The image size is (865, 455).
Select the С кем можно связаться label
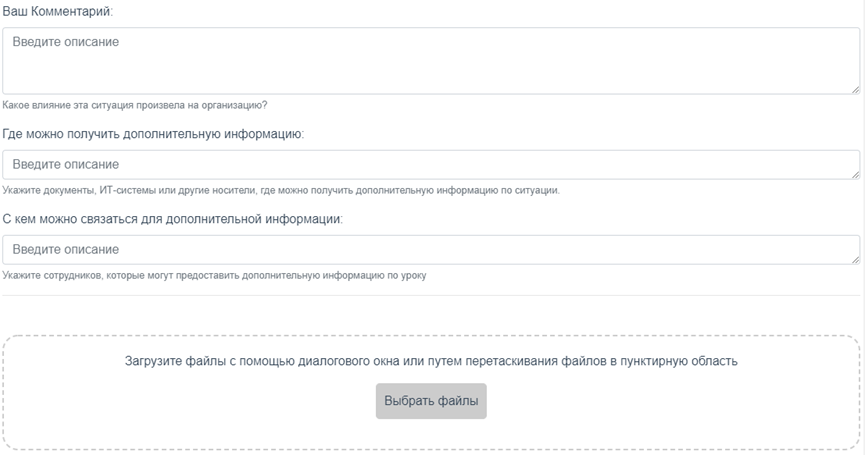pyautogui.click(x=173, y=219)
